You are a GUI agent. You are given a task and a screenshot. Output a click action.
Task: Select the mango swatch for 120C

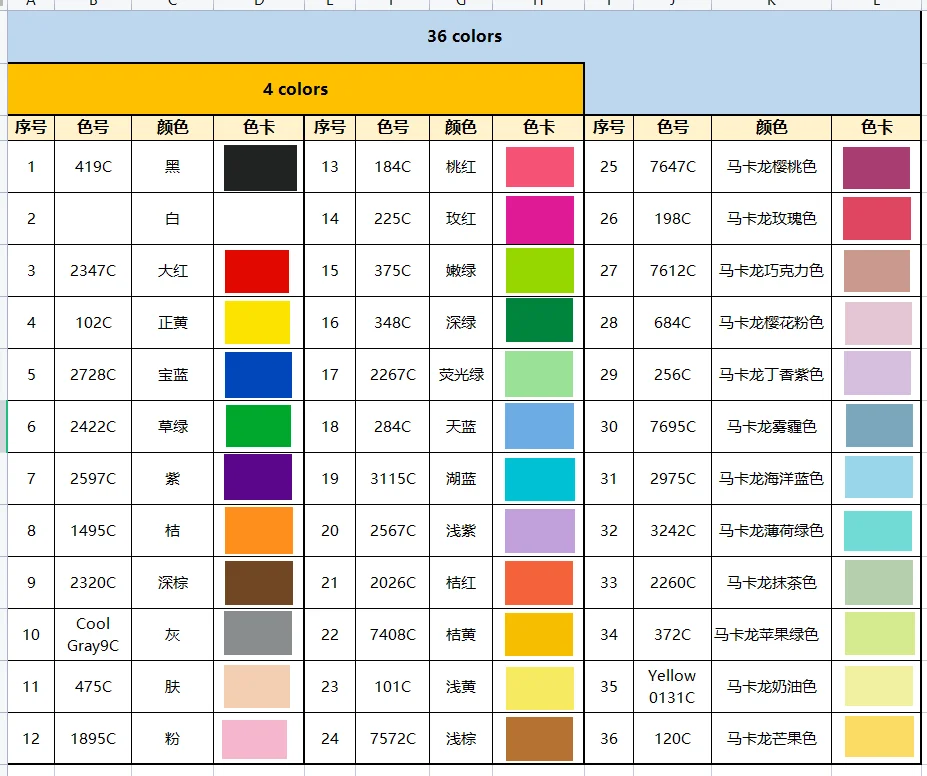pos(880,736)
